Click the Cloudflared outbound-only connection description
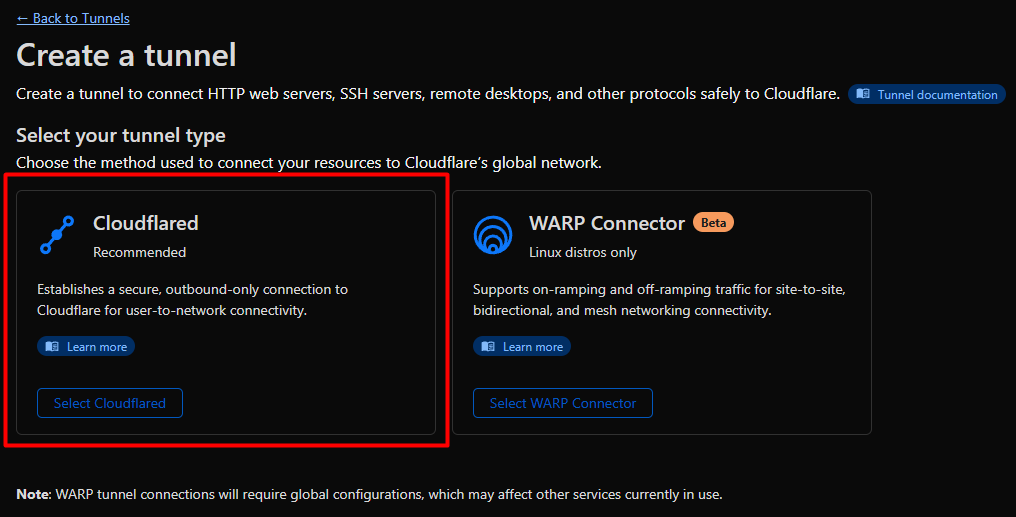The image size is (1016, 517). [192, 300]
